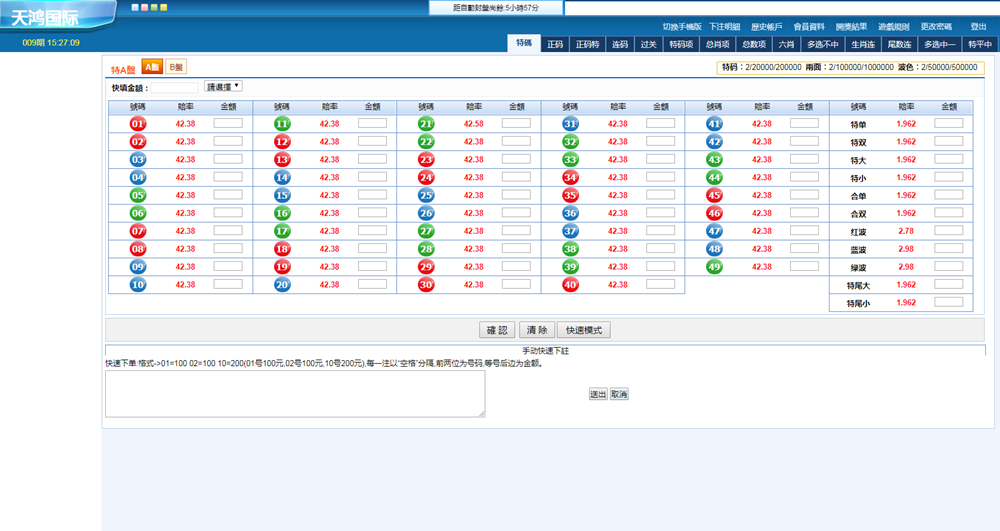The width and height of the screenshot is (1000, 531).
Task: Click the 登出 logout link
Action: click(978, 27)
